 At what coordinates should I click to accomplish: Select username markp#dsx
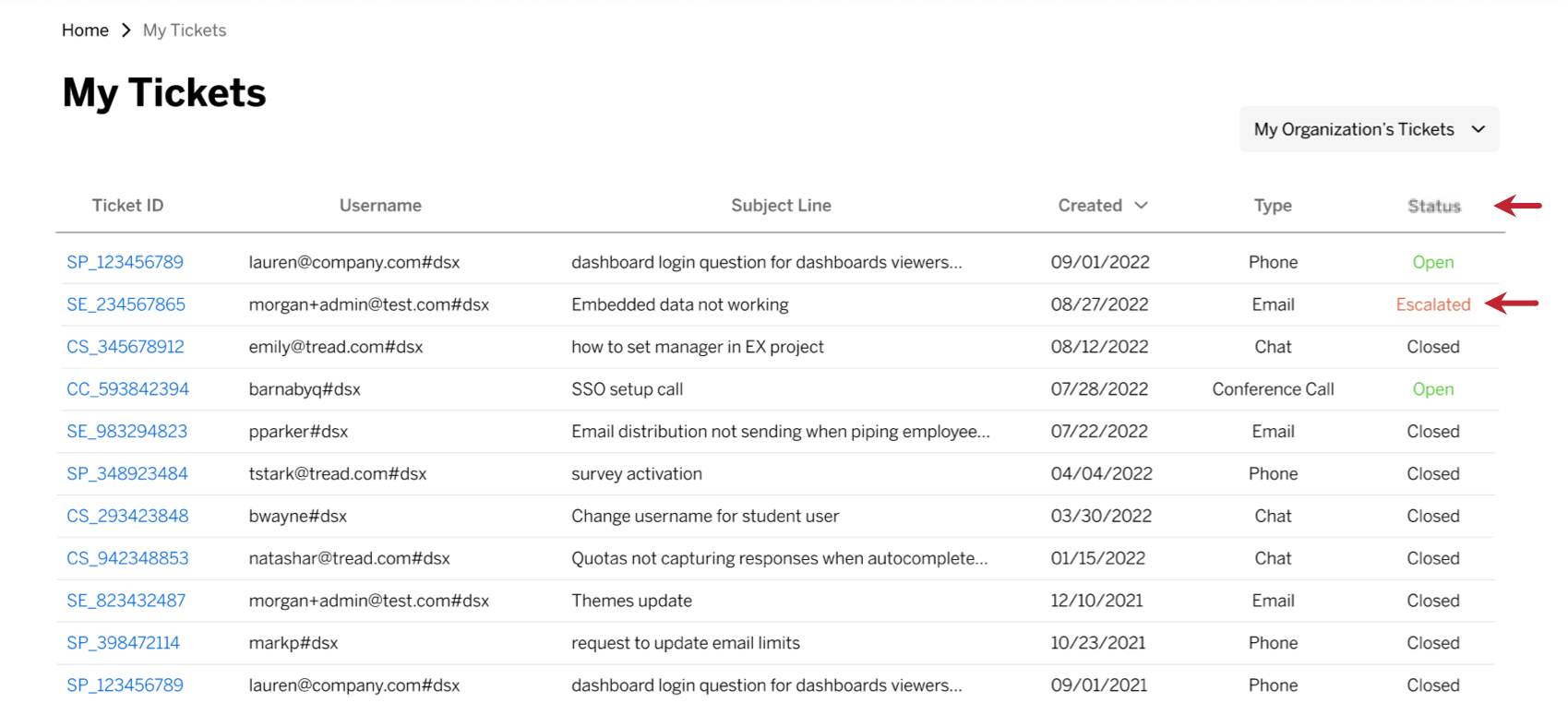coord(293,644)
